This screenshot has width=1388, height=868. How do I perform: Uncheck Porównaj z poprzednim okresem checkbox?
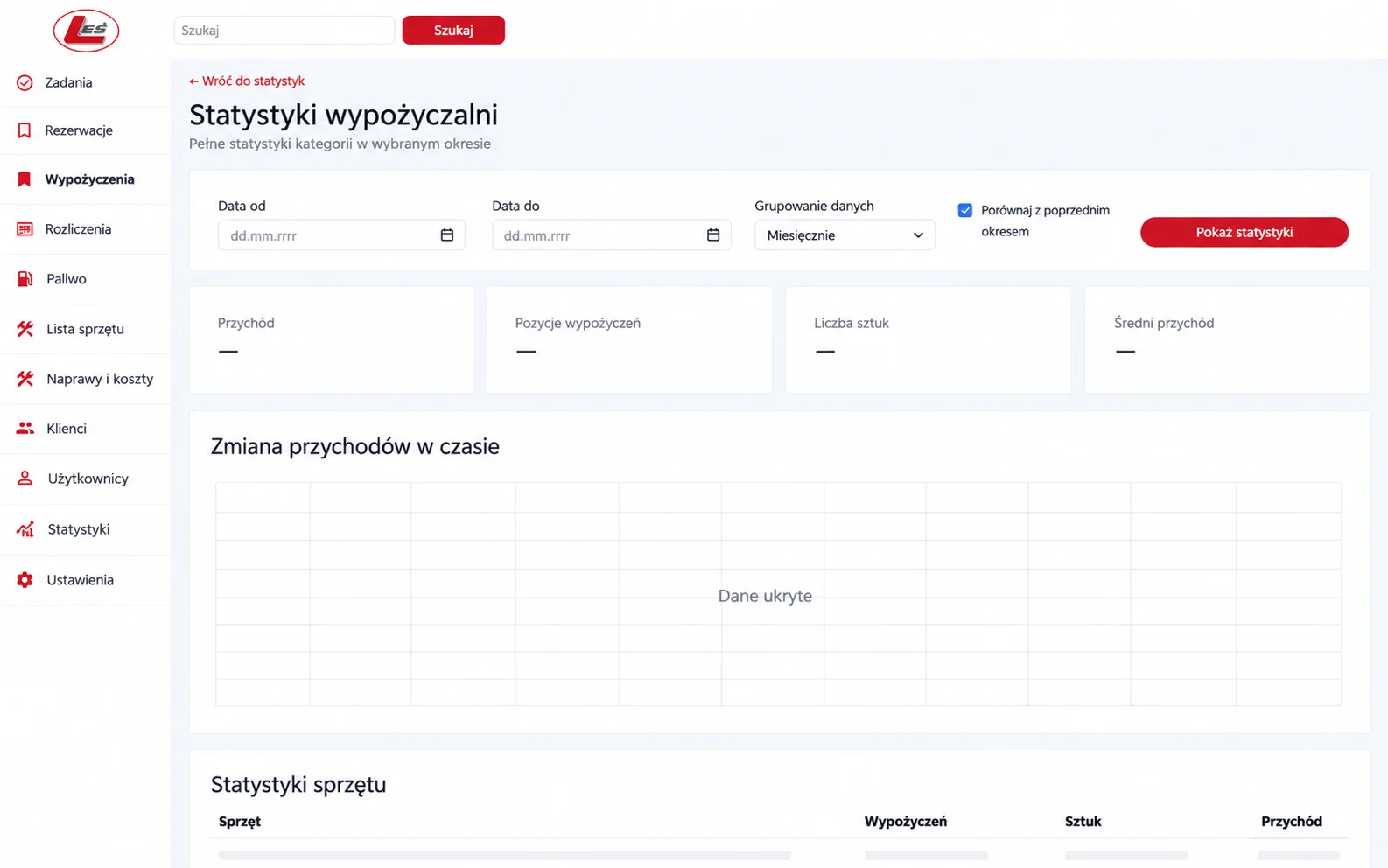[x=965, y=210]
